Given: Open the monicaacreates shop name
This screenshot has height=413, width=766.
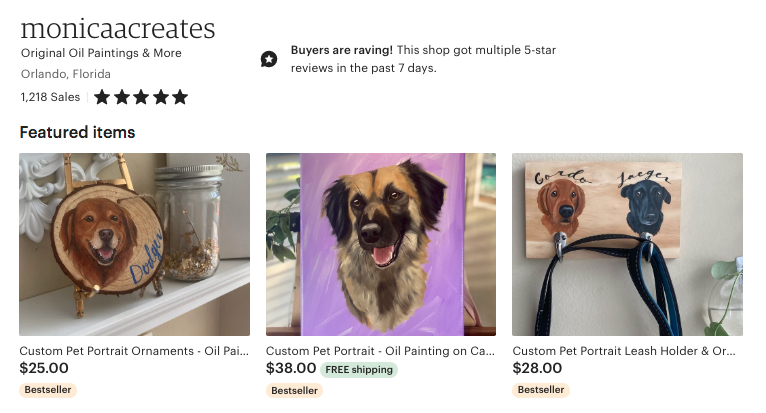Looking at the screenshot, I should (x=117, y=27).
